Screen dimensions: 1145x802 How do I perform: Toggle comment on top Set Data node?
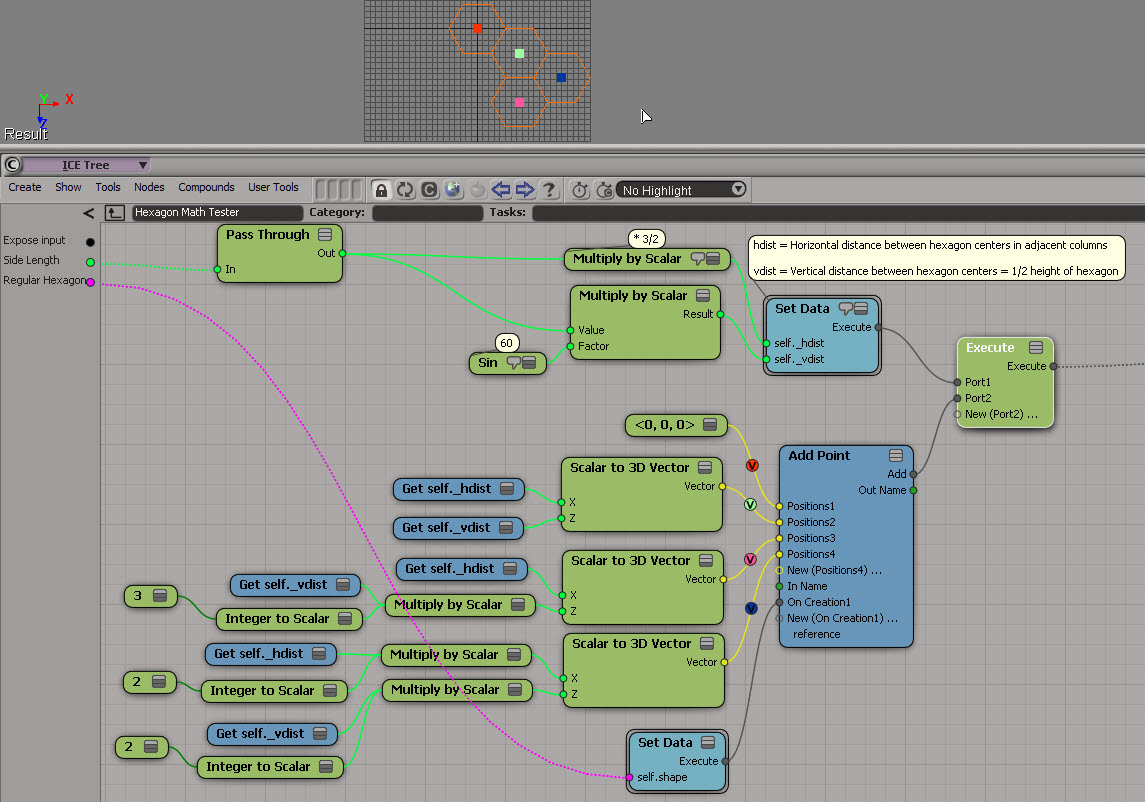pyautogui.click(x=844, y=309)
